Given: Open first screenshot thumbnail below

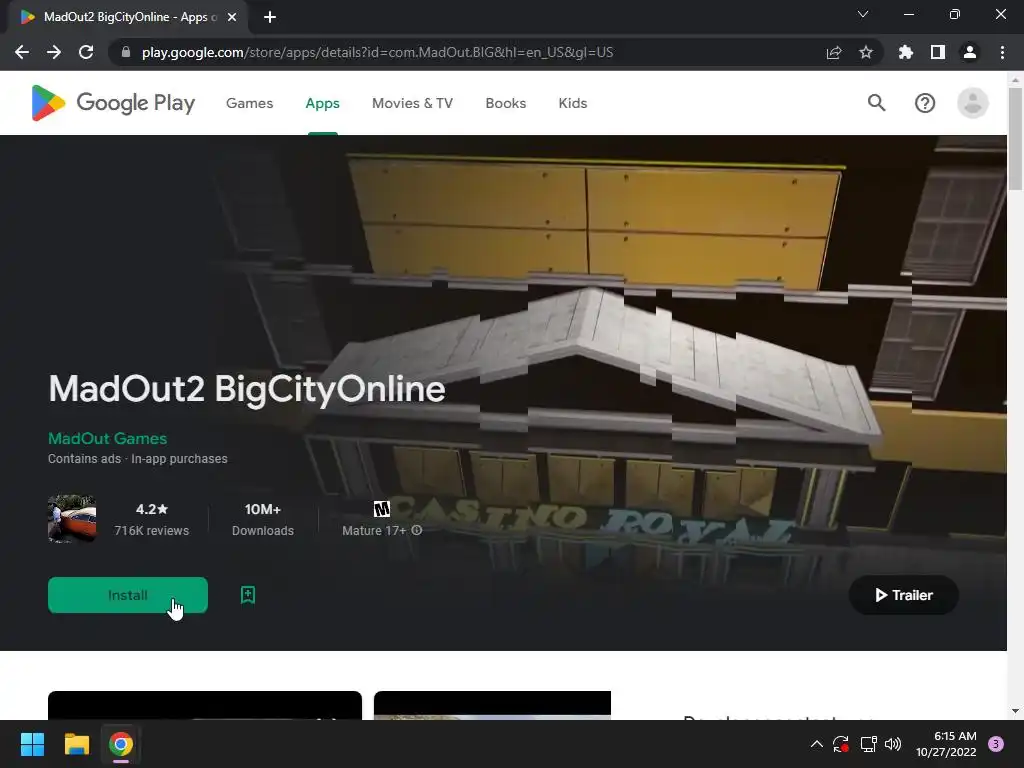Looking at the screenshot, I should click(204, 705).
